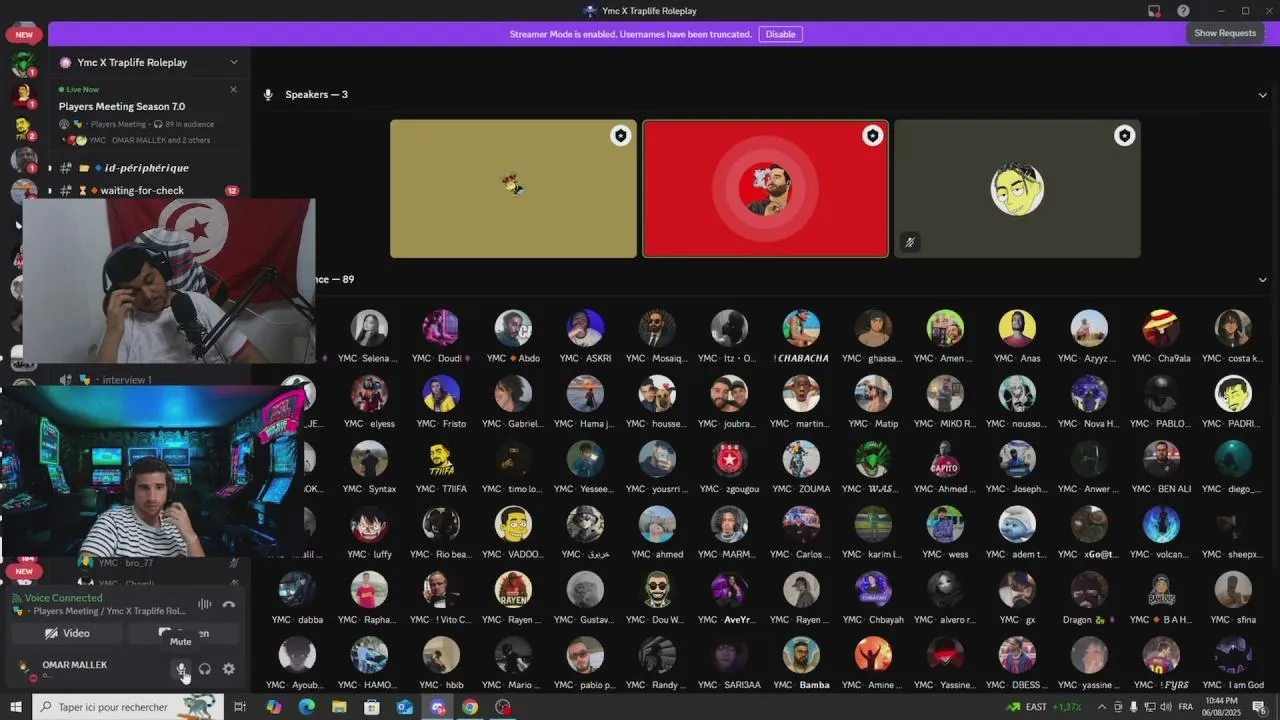Viewport: 1280px width, 720px height.
Task: Collapse the Speakers section chevron
Action: click(x=1262, y=95)
